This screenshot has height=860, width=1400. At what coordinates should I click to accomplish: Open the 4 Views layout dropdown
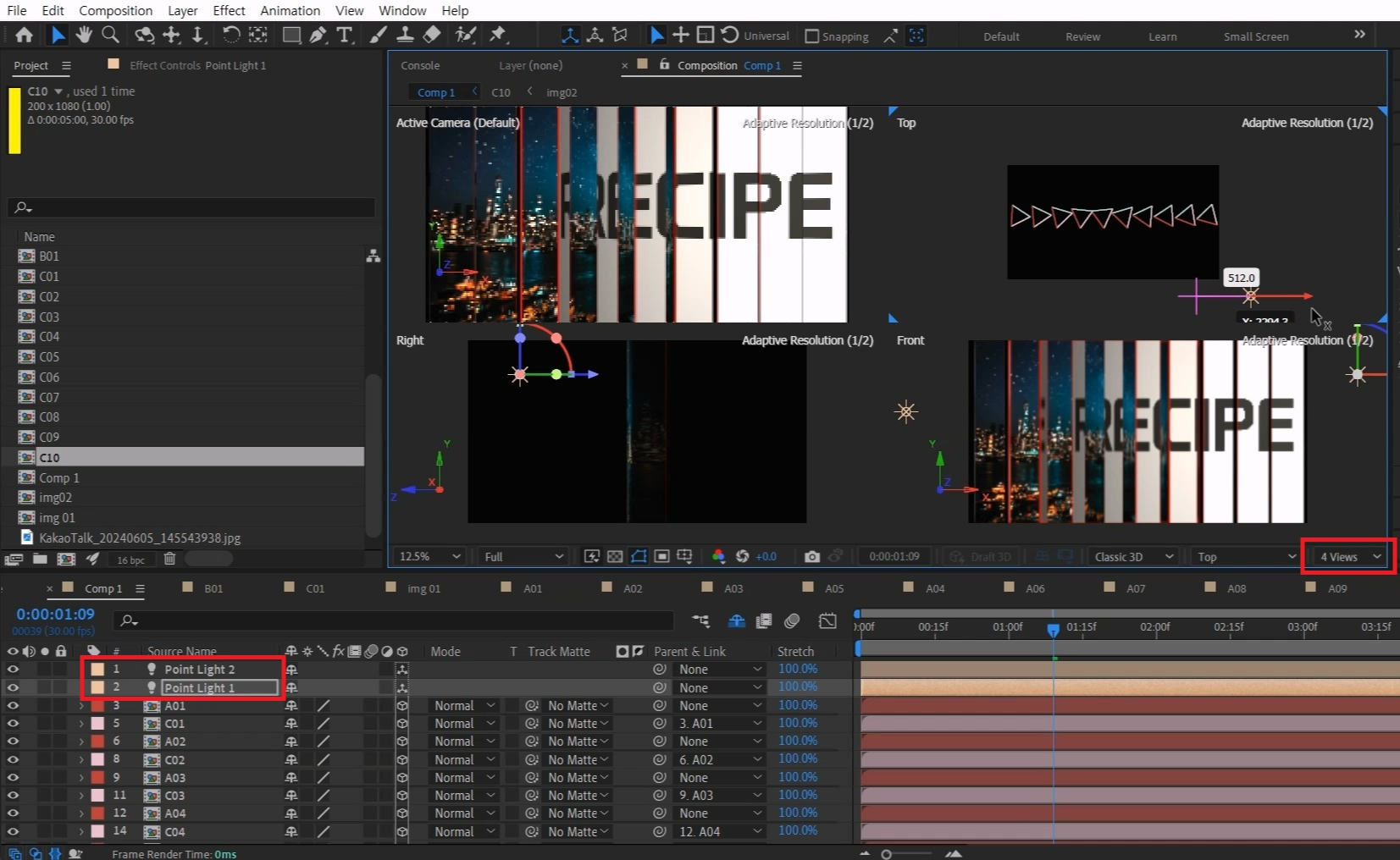1349,556
